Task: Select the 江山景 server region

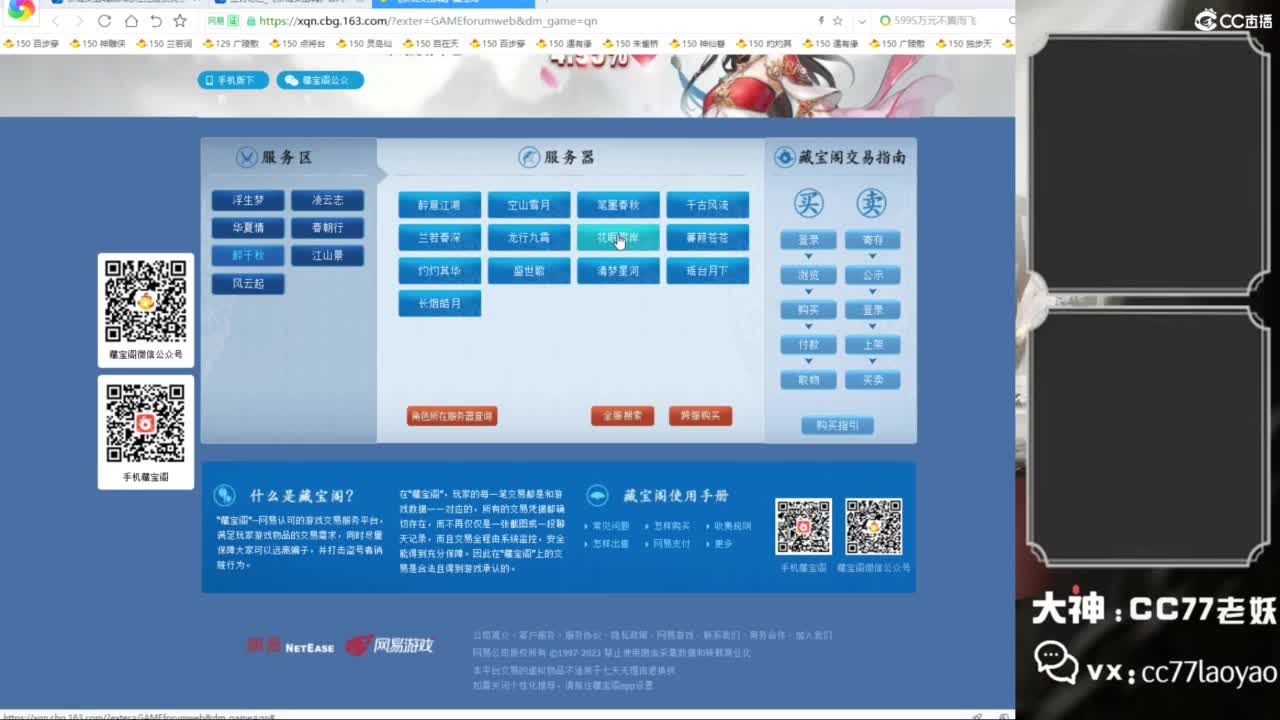Action: 327,256
